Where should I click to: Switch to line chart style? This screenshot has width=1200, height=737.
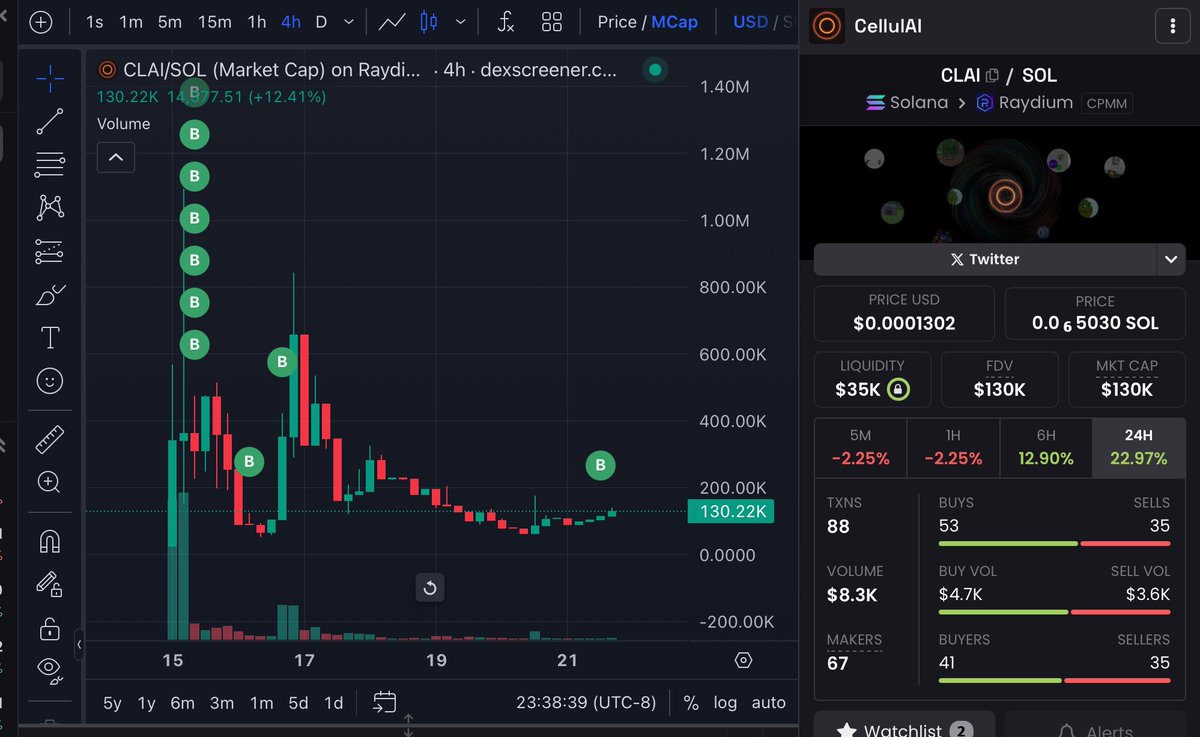tap(391, 21)
